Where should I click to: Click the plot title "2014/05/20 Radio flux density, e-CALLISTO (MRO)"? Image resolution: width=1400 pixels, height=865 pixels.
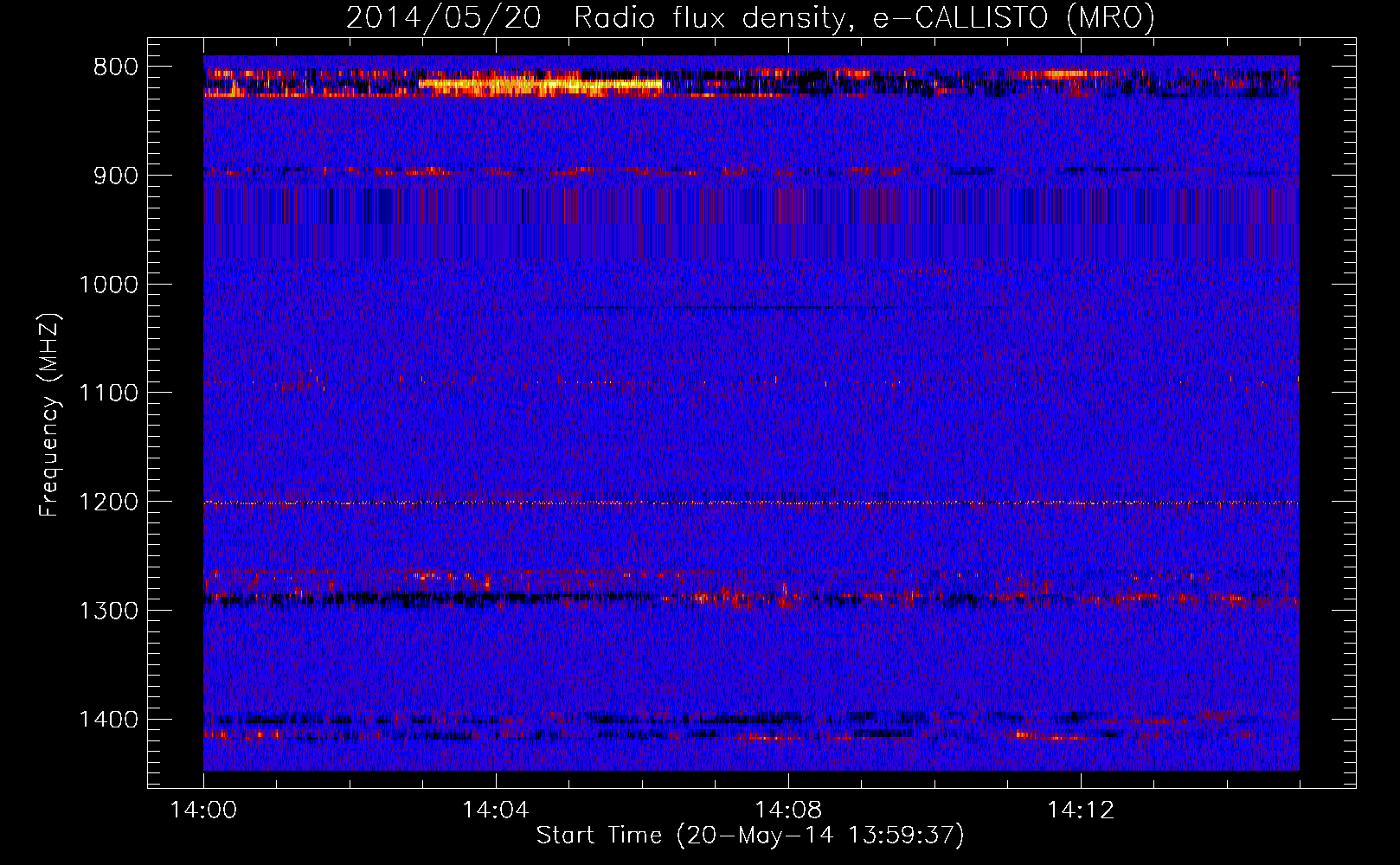click(750, 18)
